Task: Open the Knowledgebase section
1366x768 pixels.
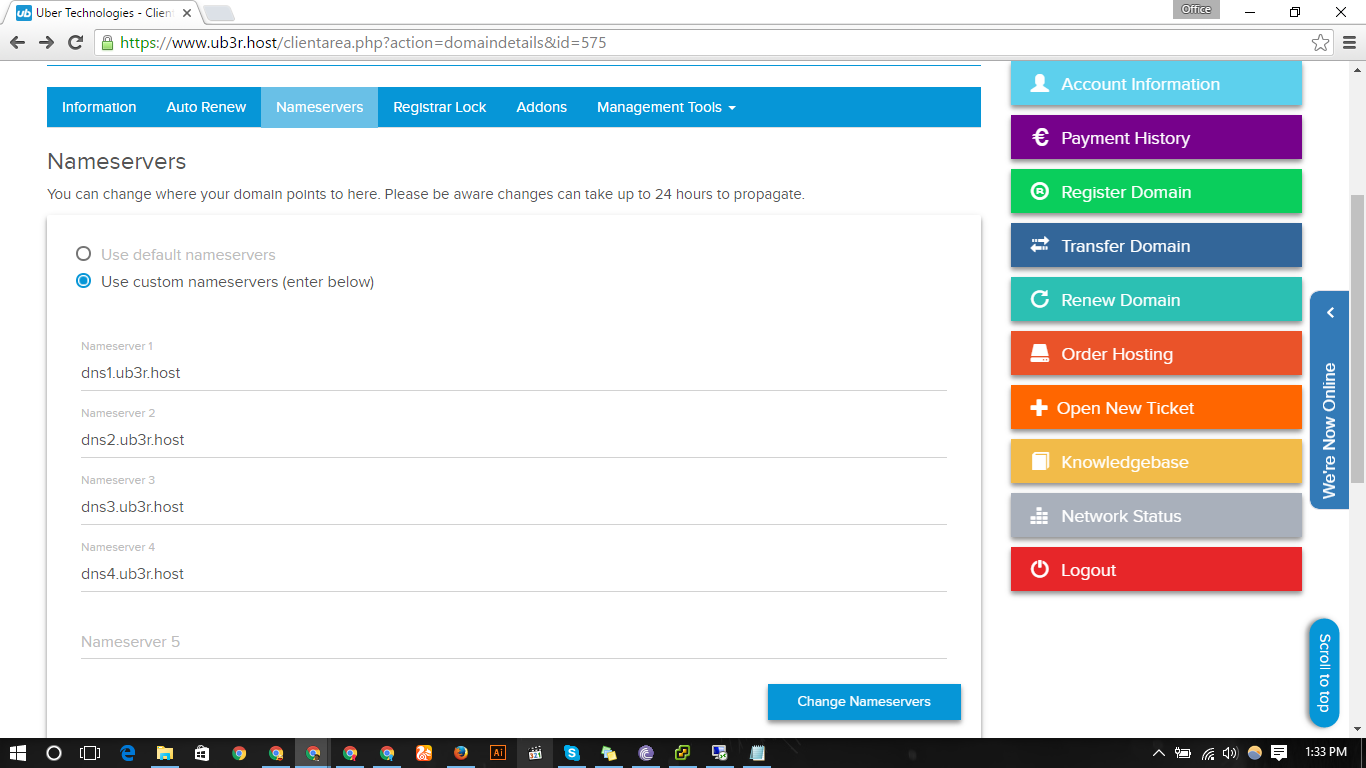Action: tap(1156, 462)
